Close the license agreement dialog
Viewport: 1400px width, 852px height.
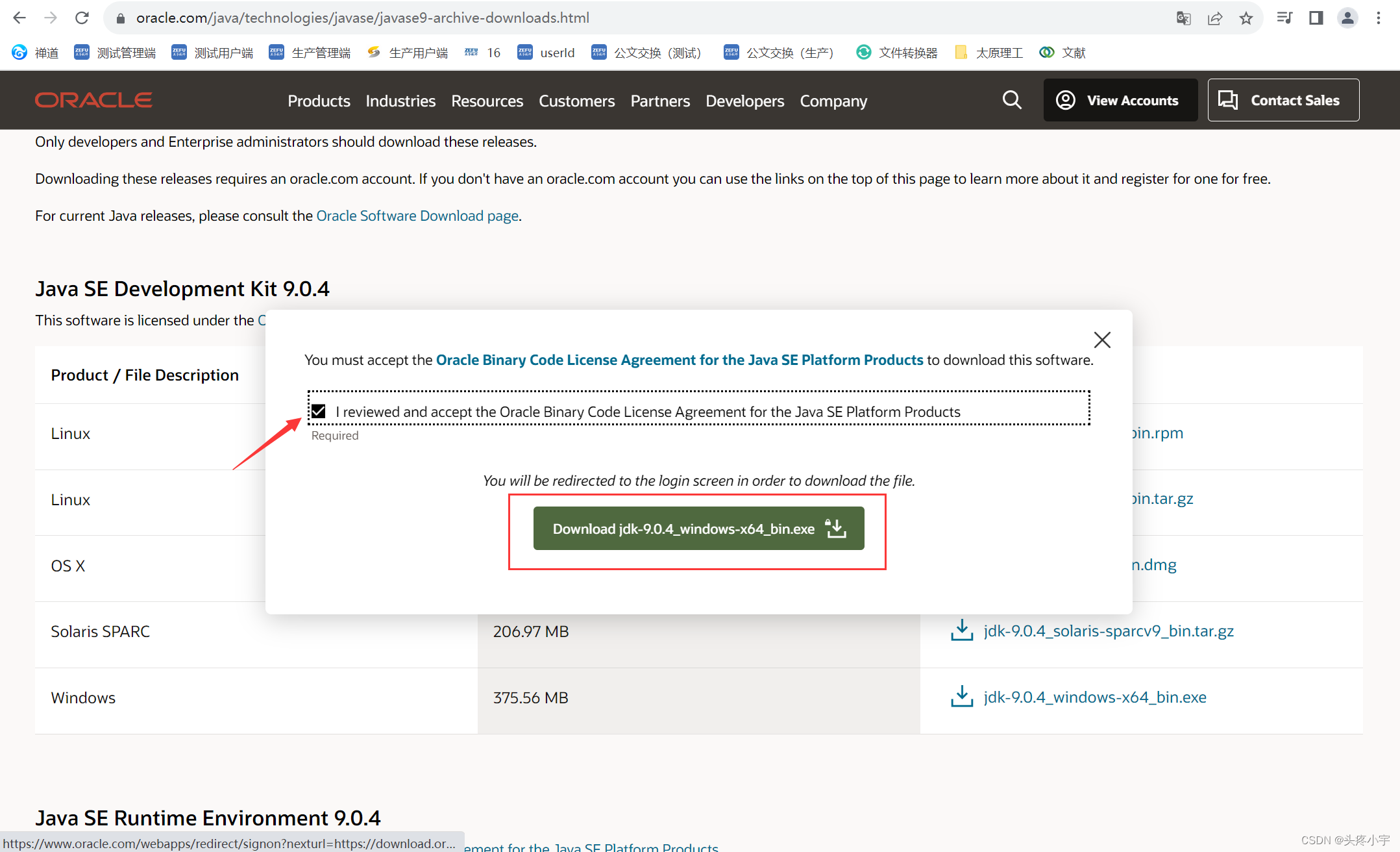click(1101, 340)
